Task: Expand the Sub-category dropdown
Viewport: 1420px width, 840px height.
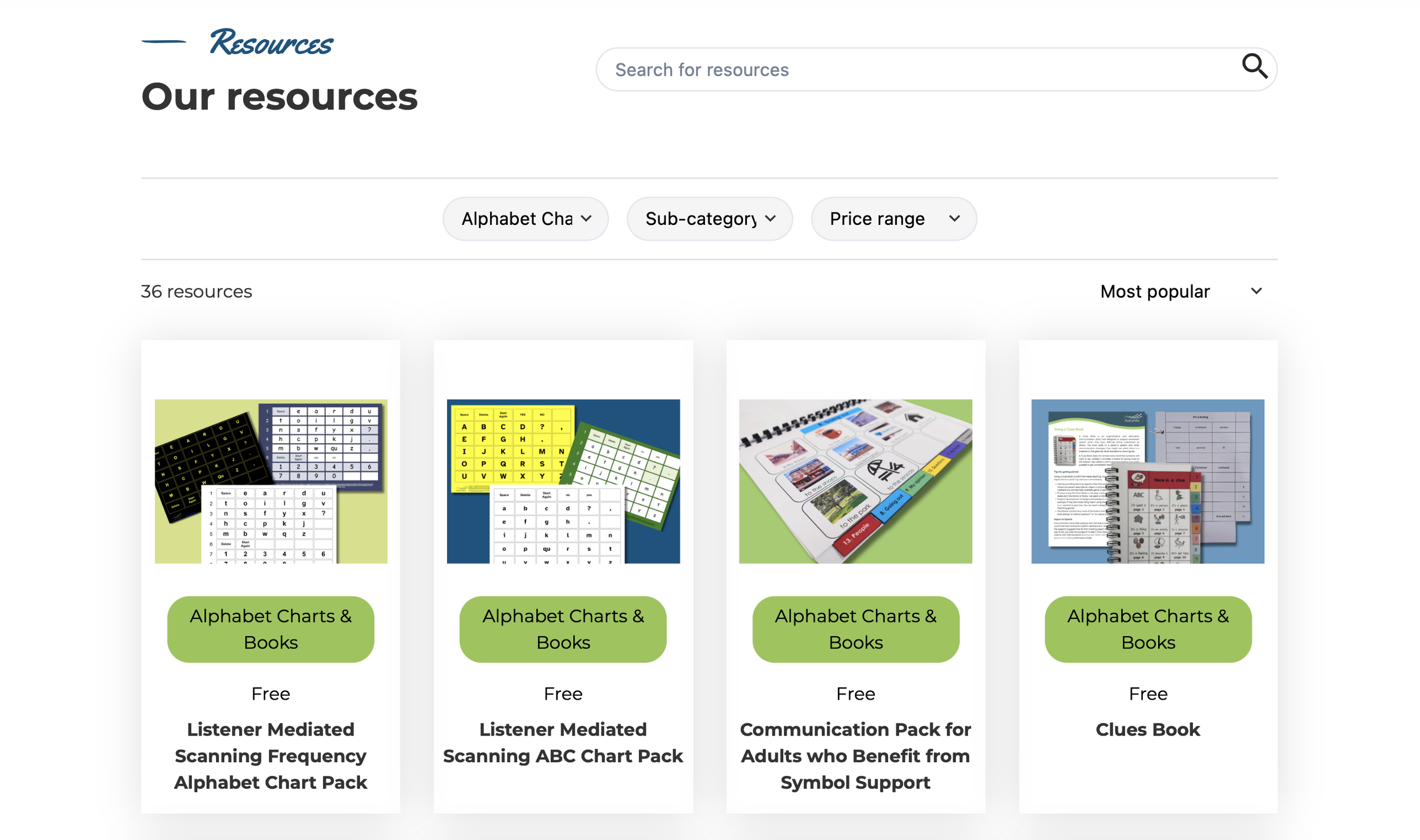Action: click(709, 219)
